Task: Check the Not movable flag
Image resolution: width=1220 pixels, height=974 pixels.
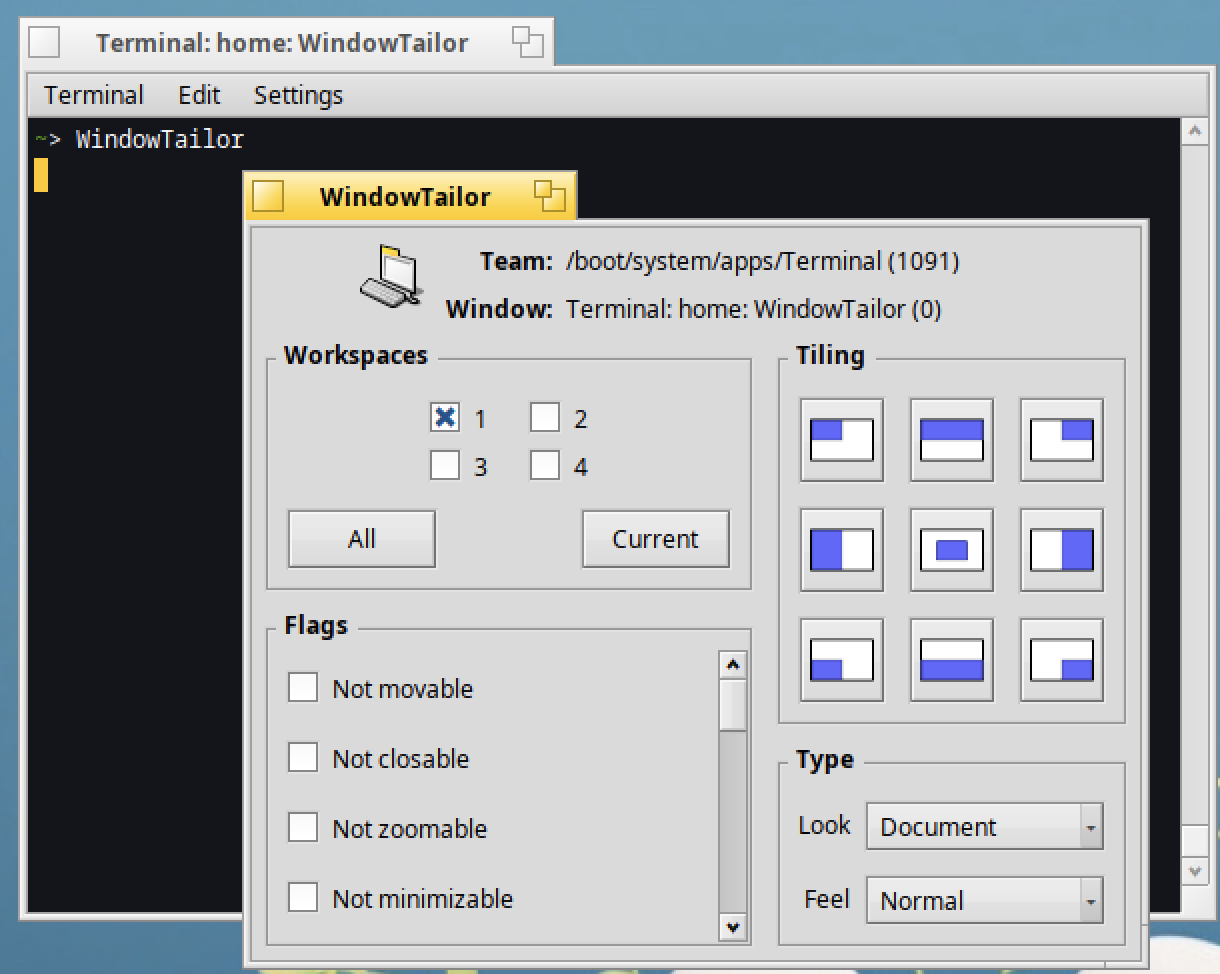Action: pos(303,688)
